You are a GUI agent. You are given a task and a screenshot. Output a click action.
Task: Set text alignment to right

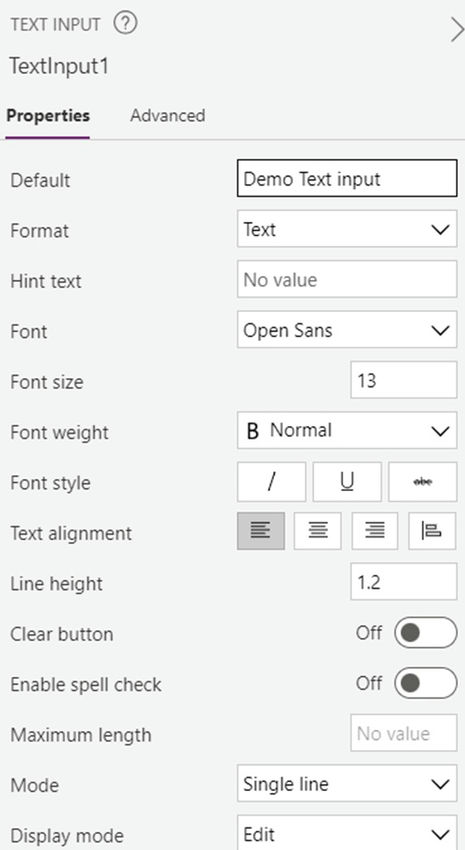(374, 531)
